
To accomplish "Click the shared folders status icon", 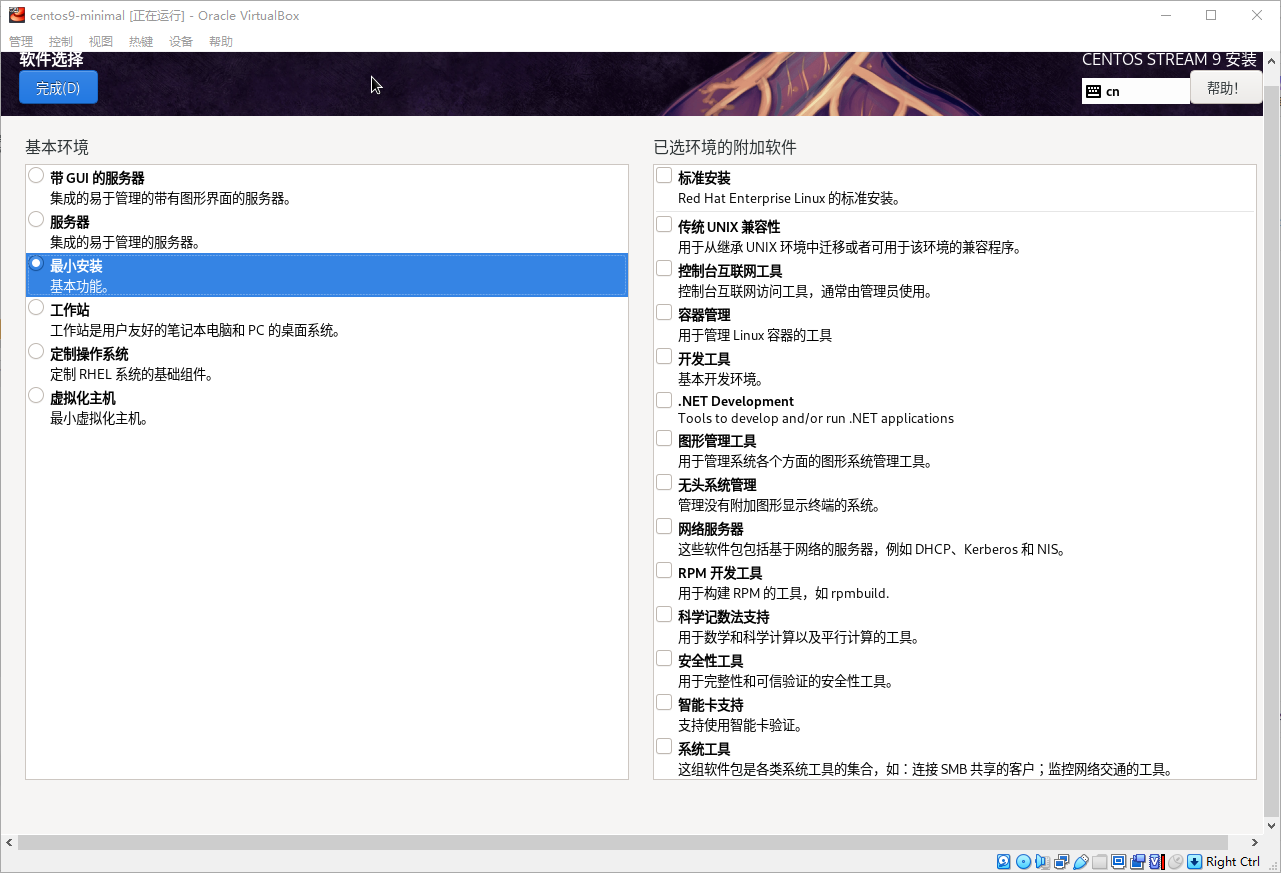I will [x=1099, y=862].
